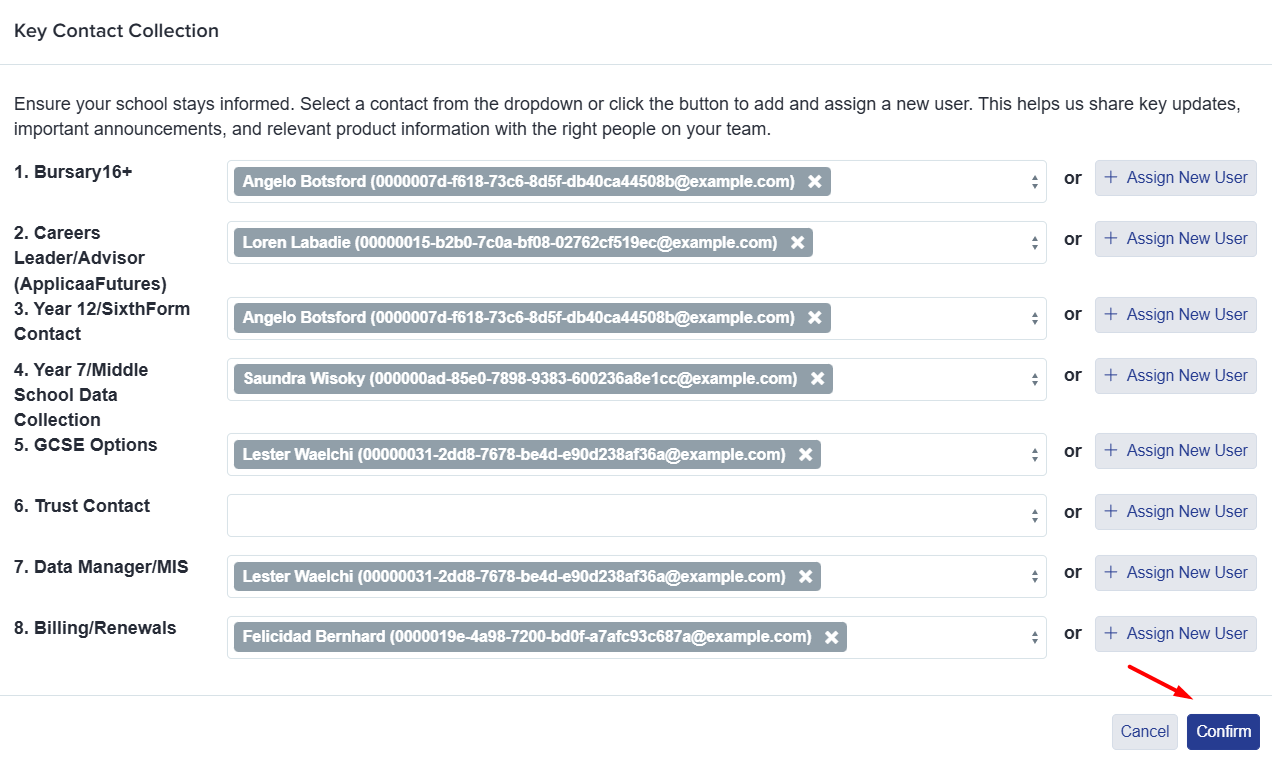Confirm the key contact selections

(1223, 732)
